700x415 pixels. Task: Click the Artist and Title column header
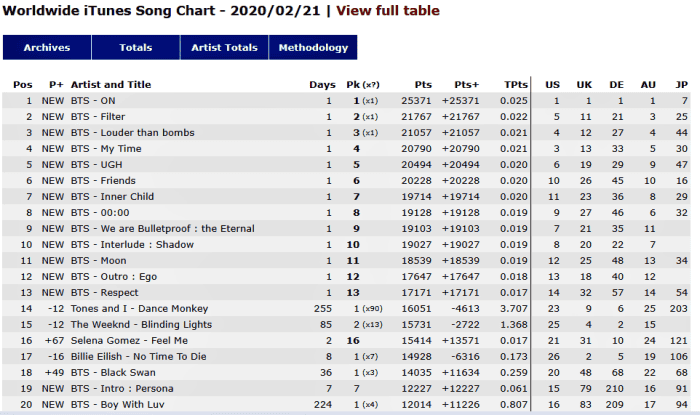(111, 85)
